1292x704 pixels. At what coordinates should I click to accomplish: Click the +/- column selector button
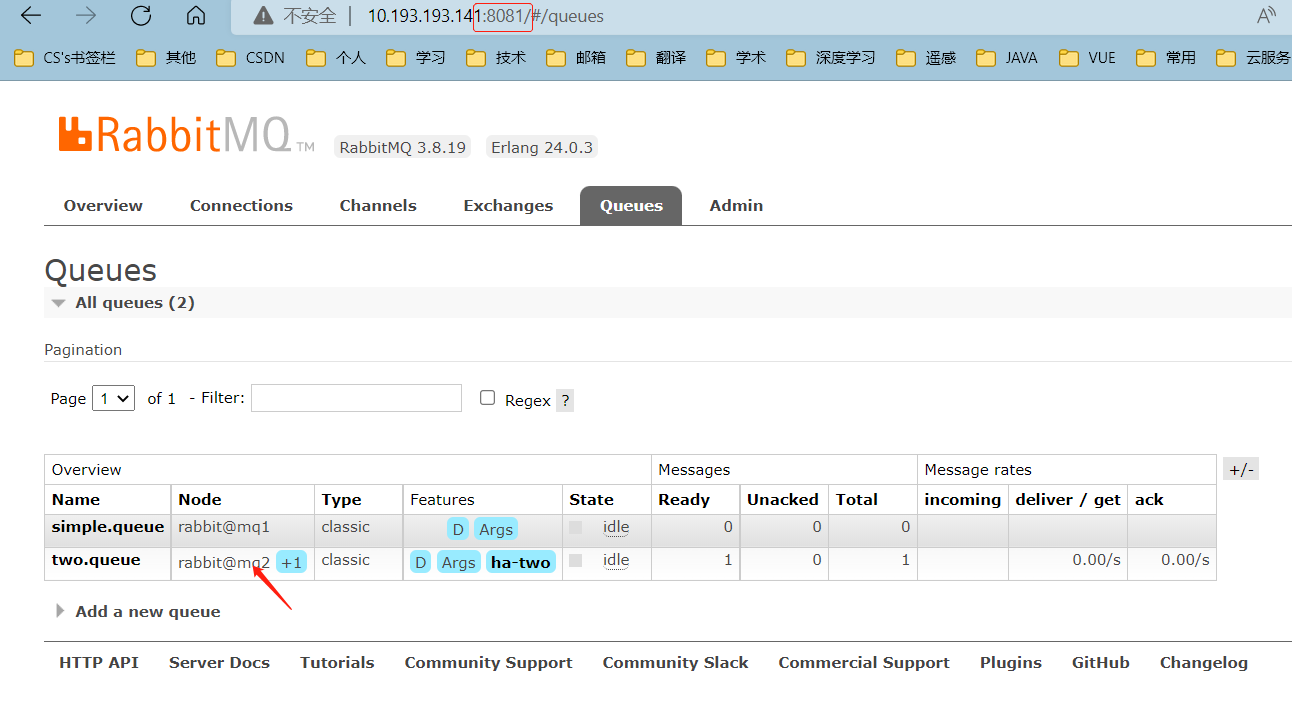click(1241, 469)
